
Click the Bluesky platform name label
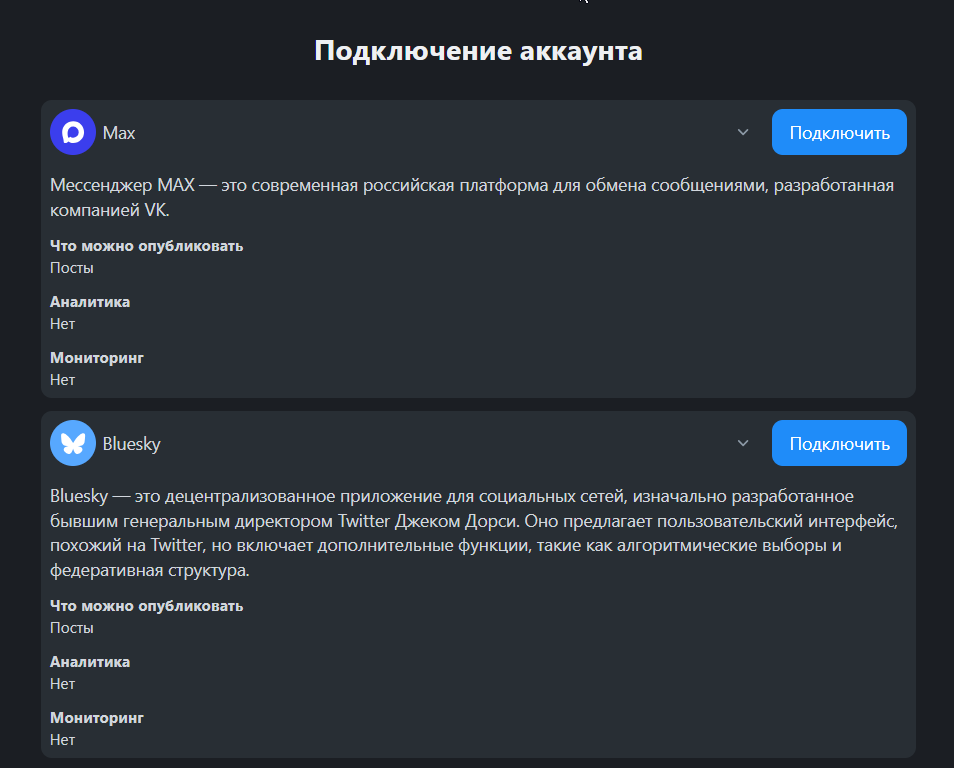tap(132, 444)
